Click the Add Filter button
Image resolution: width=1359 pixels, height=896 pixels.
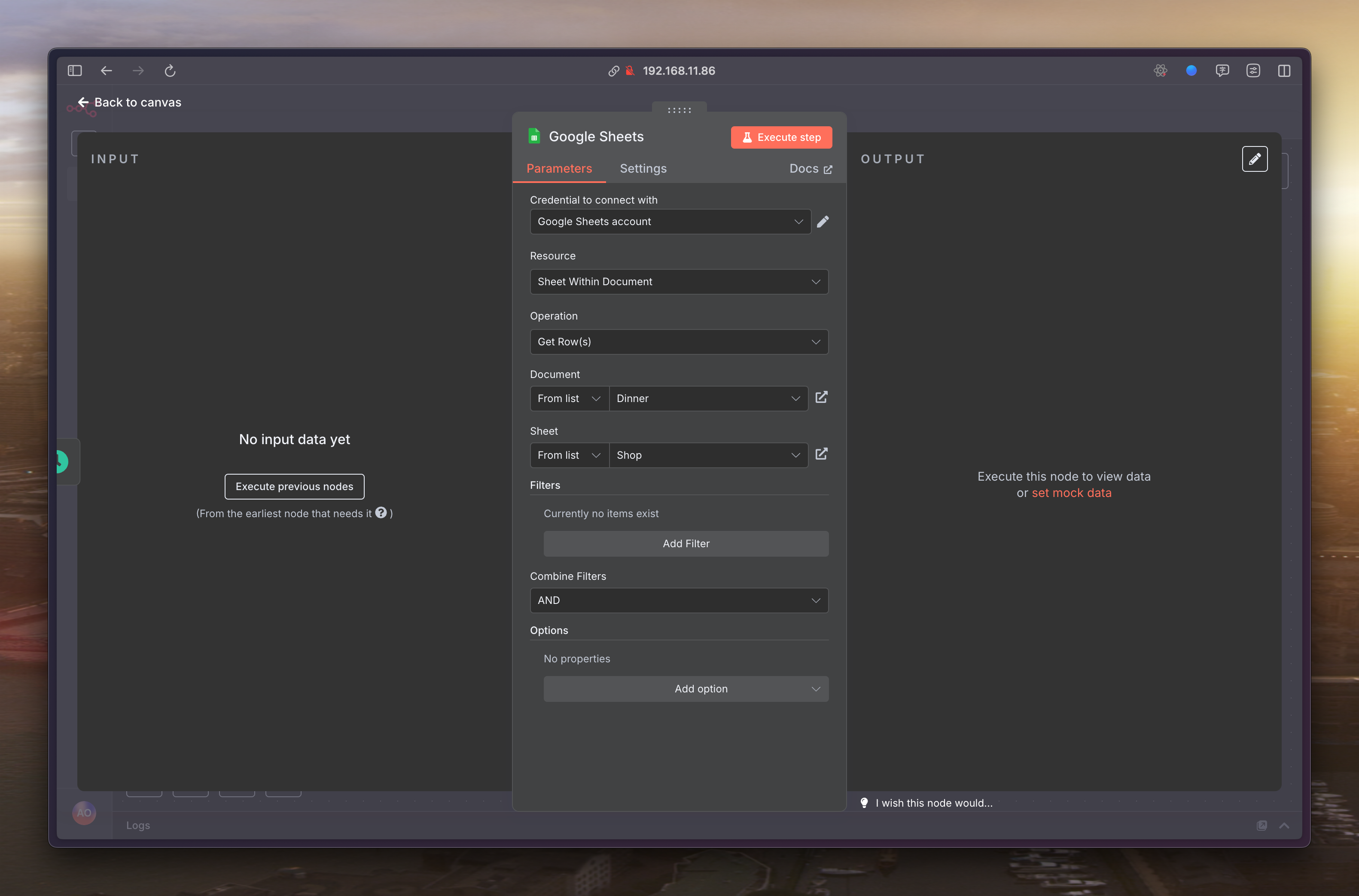(686, 543)
